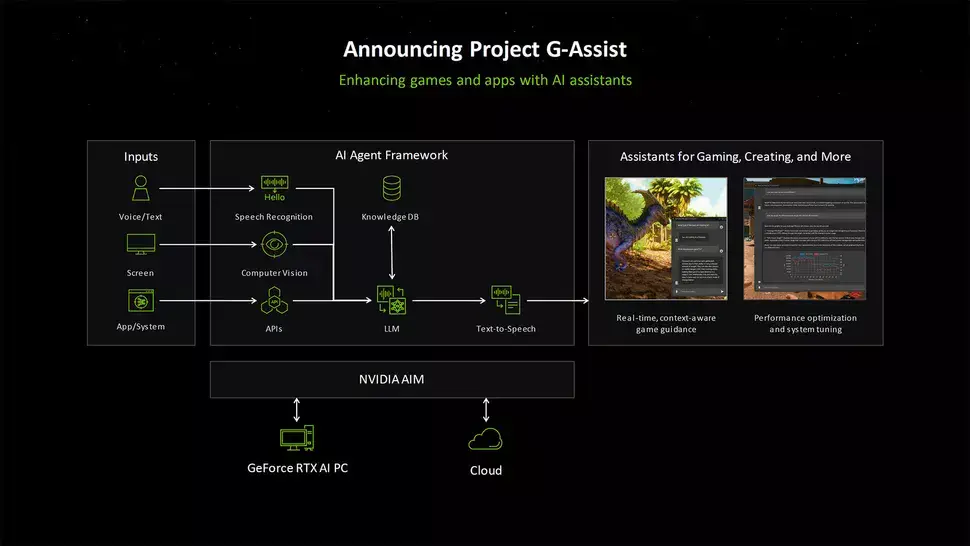Screen dimensions: 970x546
Task: Click the 'Computer Vision' label
Action: (274, 273)
